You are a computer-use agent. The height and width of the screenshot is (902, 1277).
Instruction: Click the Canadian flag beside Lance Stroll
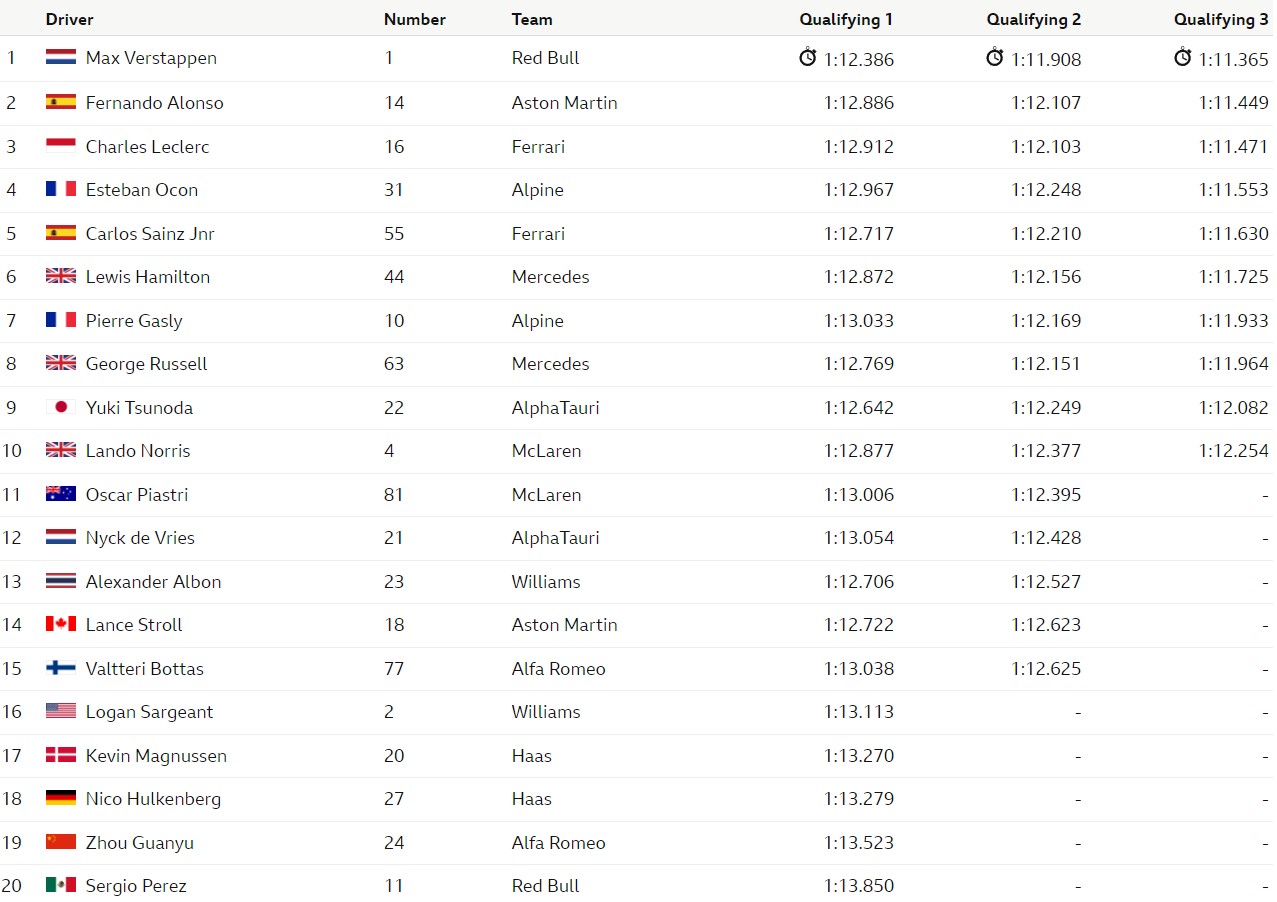(x=61, y=624)
